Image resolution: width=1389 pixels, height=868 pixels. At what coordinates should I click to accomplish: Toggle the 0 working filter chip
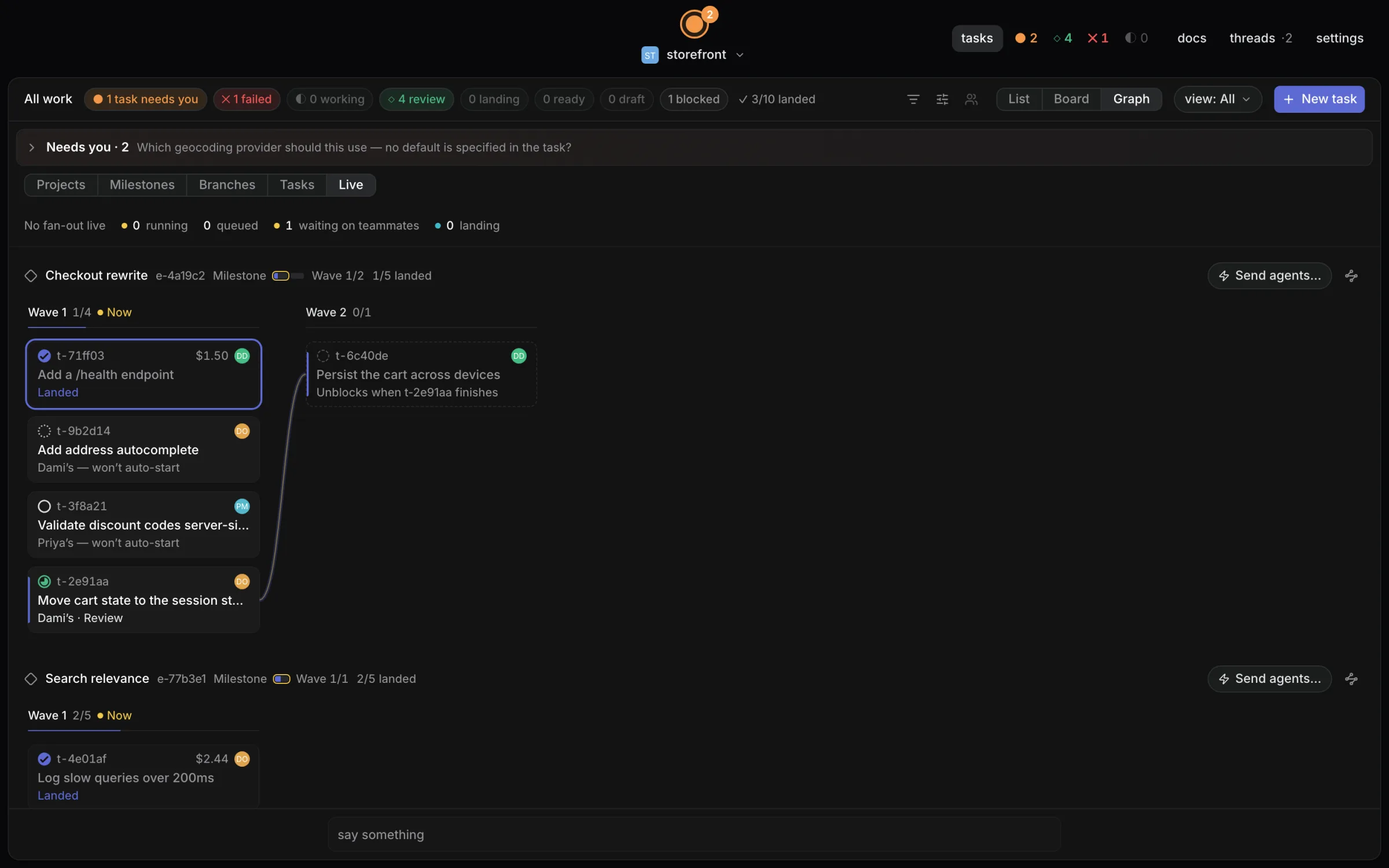click(x=330, y=100)
